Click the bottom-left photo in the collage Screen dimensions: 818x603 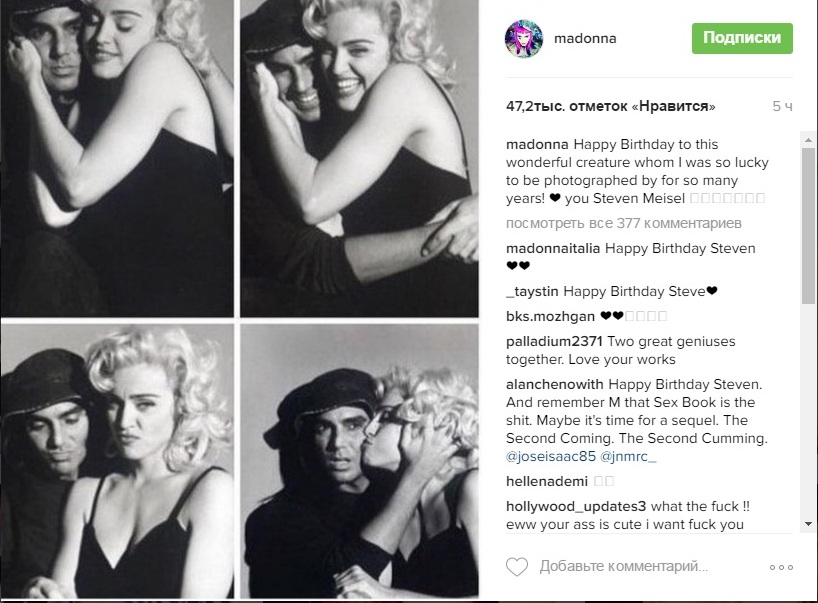pos(117,460)
